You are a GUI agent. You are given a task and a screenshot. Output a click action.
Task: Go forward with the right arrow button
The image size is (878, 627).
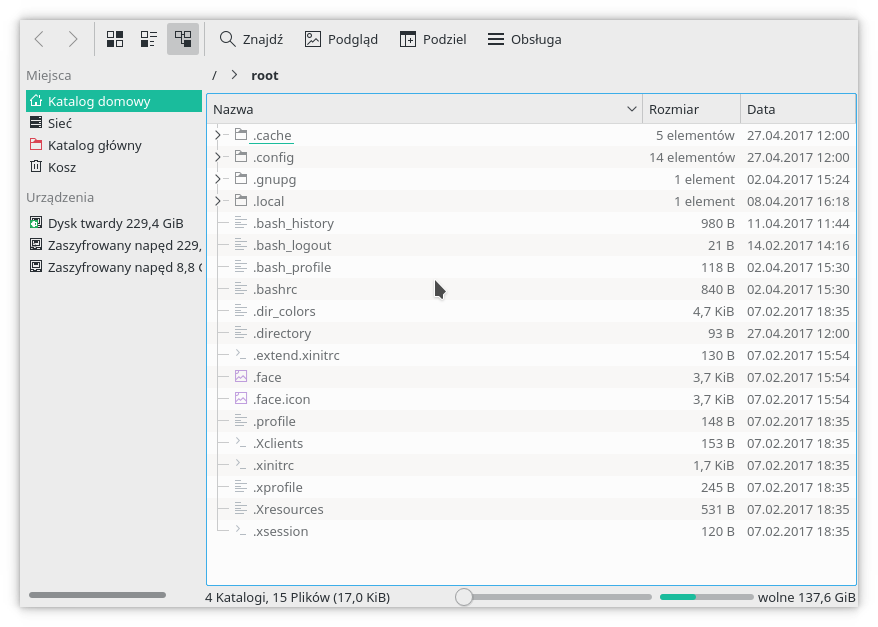(73, 39)
